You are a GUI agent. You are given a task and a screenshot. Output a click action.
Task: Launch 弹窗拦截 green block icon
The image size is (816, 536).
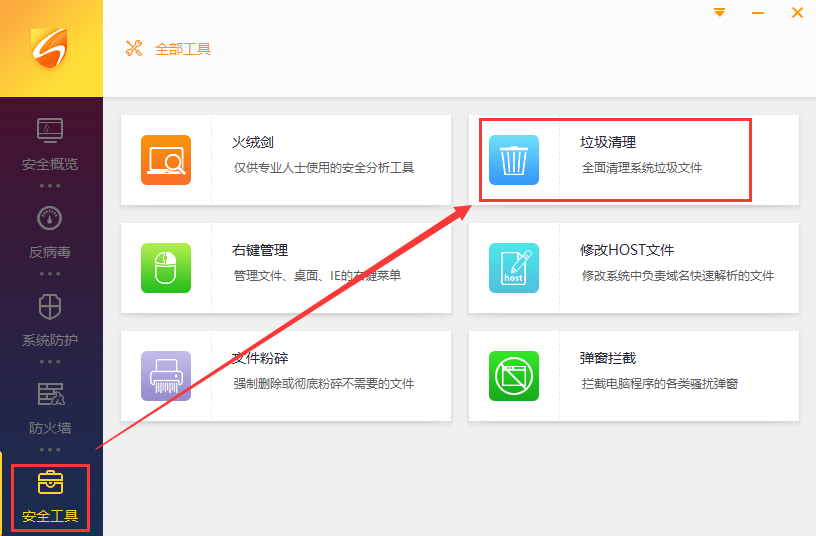pos(514,376)
